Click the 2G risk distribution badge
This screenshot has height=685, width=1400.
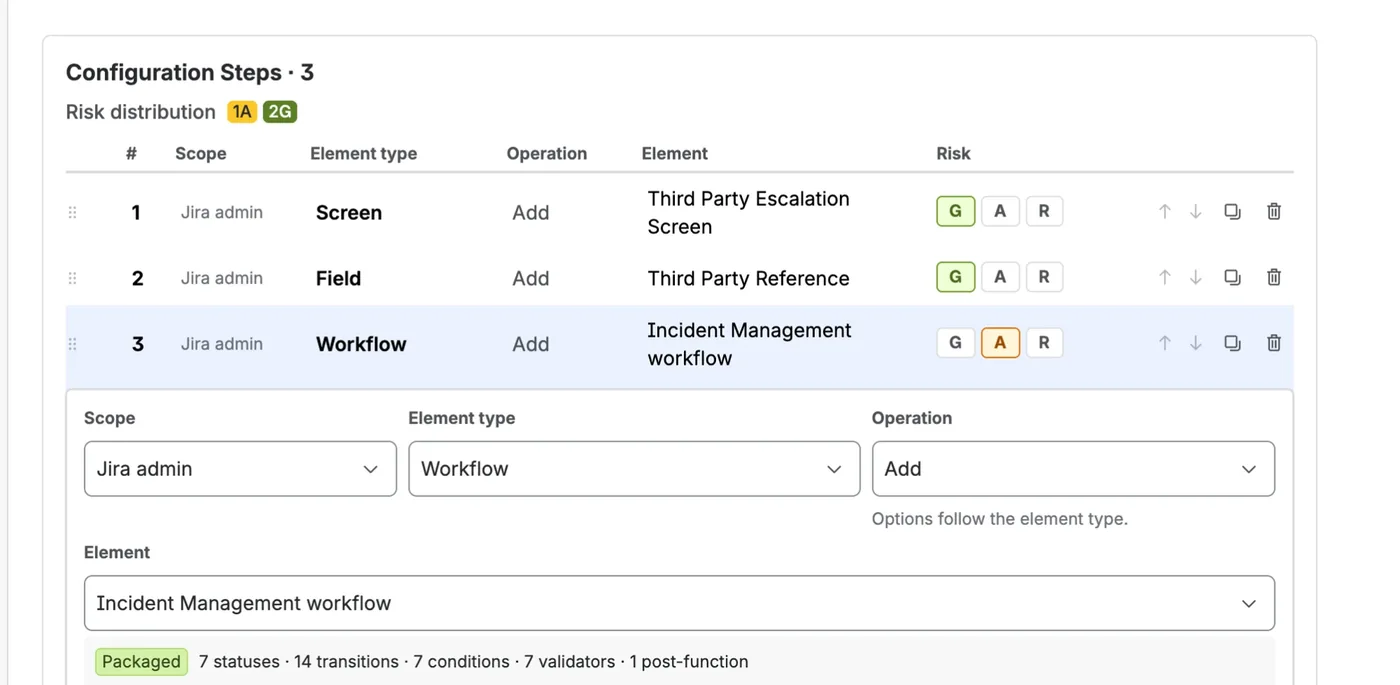(x=280, y=112)
